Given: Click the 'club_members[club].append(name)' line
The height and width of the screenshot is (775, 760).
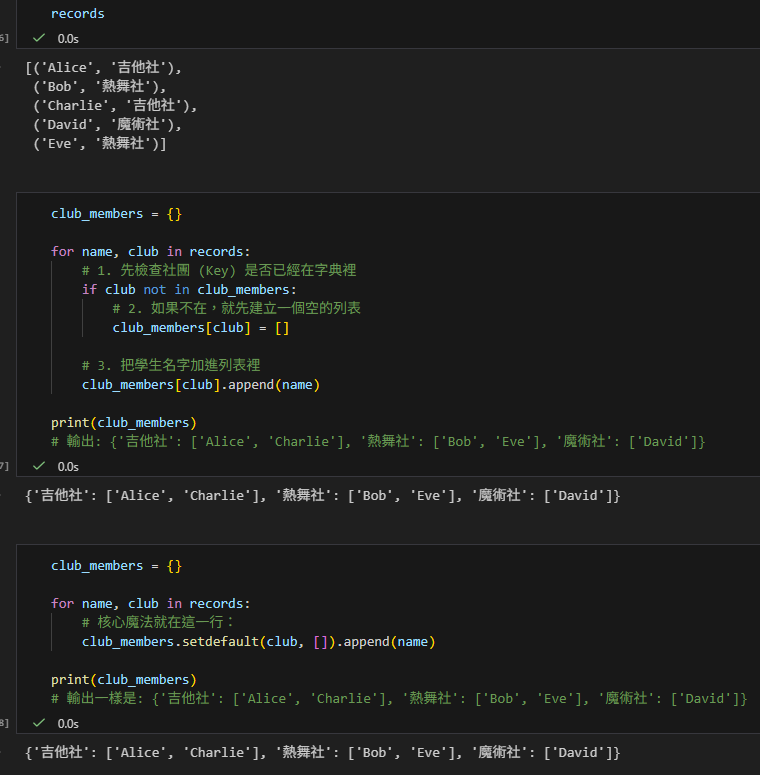Looking at the screenshot, I should [201, 385].
